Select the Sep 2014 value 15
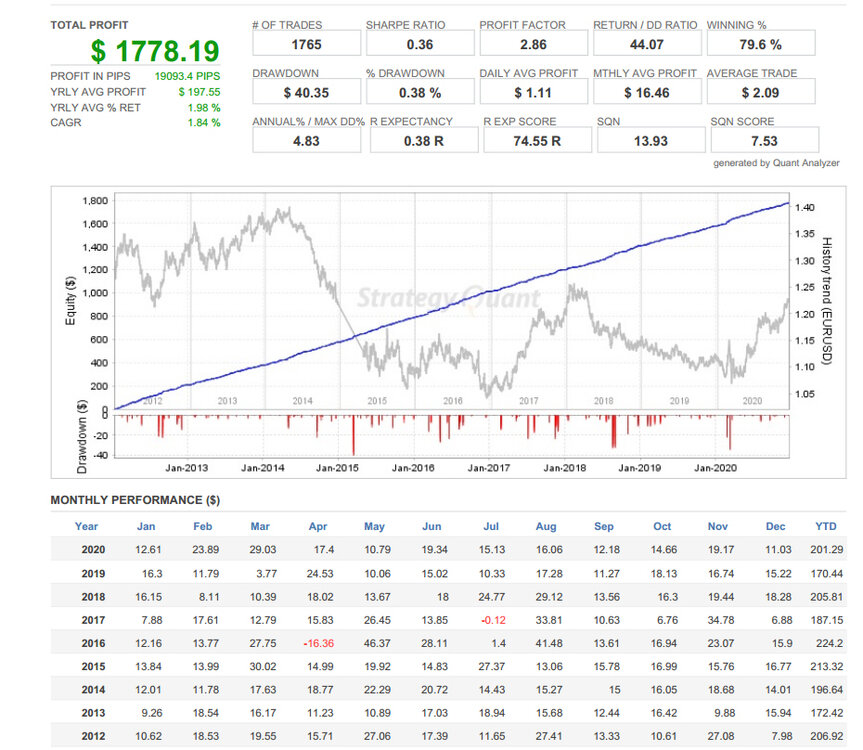Screen dimensions: 863x750 click(x=615, y=689)
